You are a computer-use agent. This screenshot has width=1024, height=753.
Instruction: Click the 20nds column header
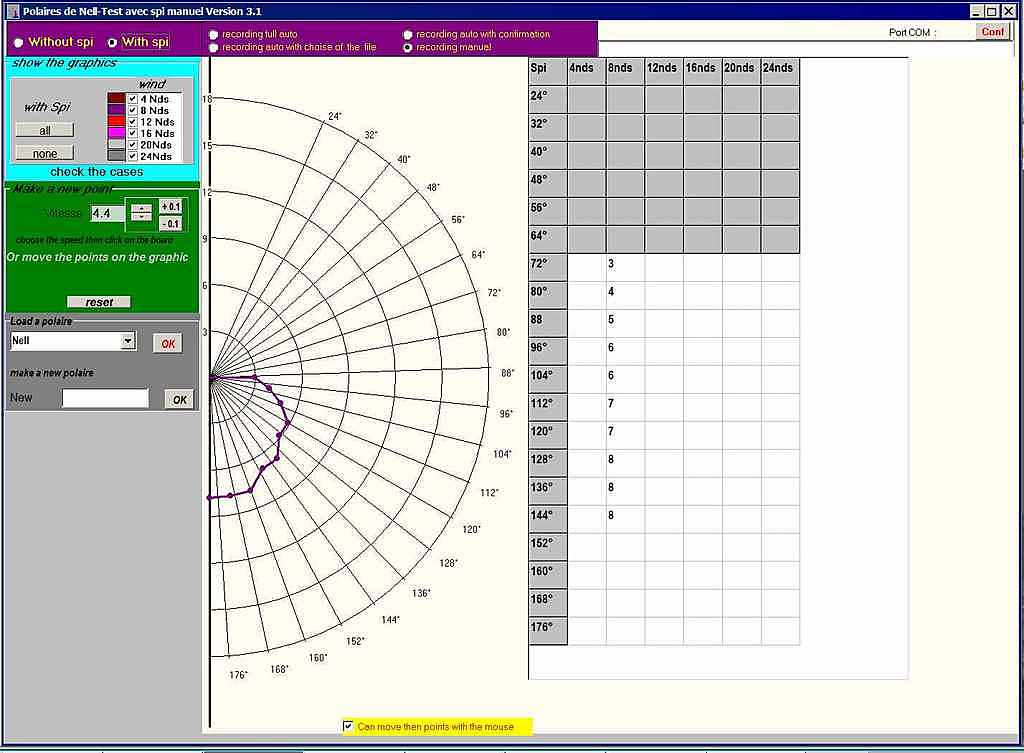tap(741, 71)
